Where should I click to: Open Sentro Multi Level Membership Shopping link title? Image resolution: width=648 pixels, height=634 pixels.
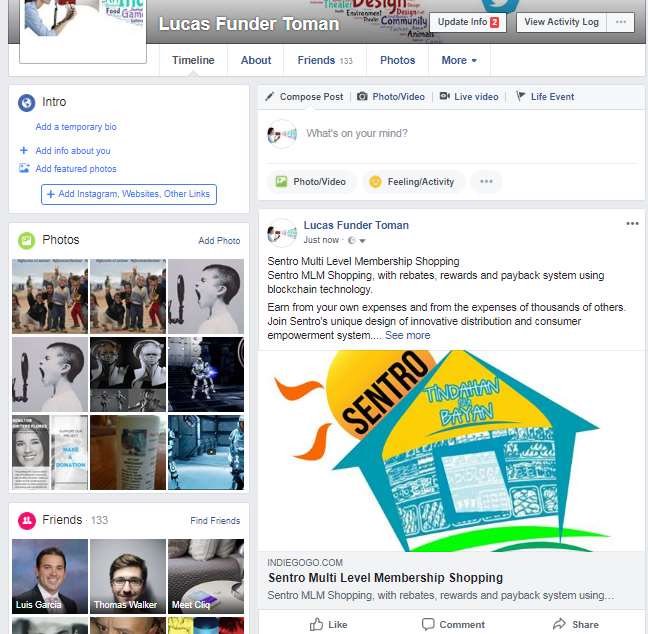click(385, 578)
